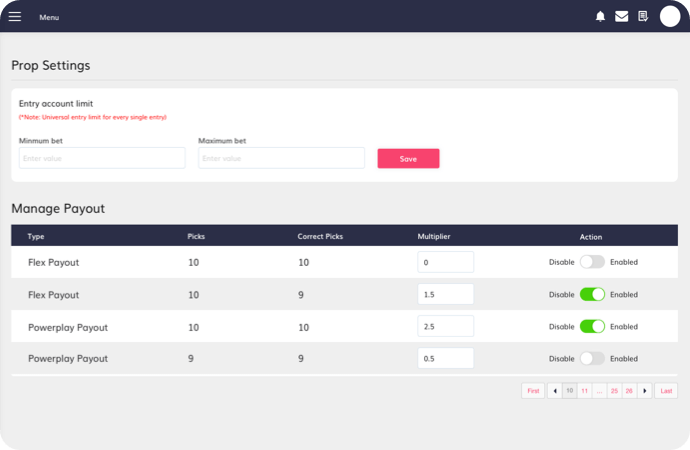Focus the Maximum bet input field
The height and width of the screenshot is (450, 690).
(281, 158)
